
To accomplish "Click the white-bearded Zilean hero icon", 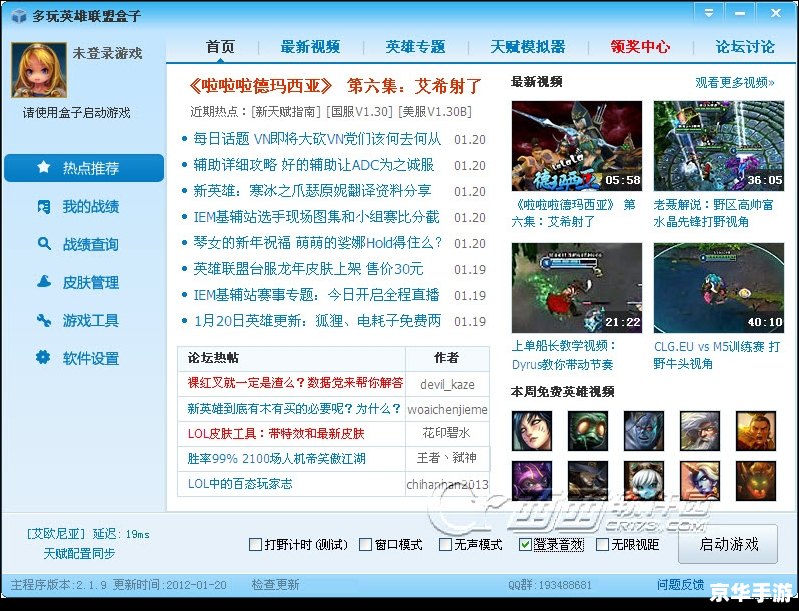I will pyautogui.click(x=700, y=431).
